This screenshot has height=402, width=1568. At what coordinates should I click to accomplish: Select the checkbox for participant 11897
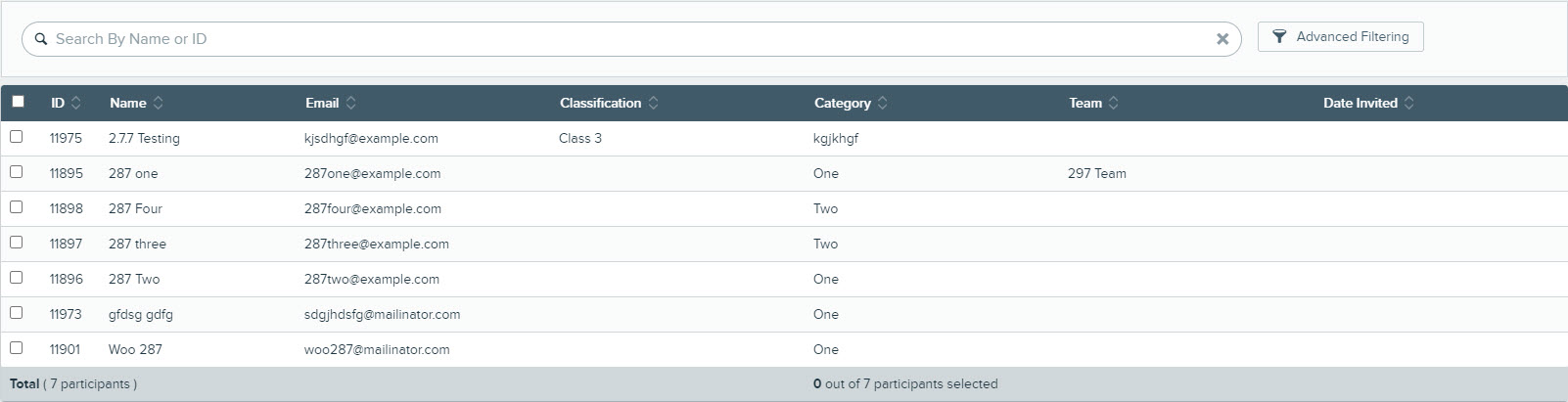[17, 243]
